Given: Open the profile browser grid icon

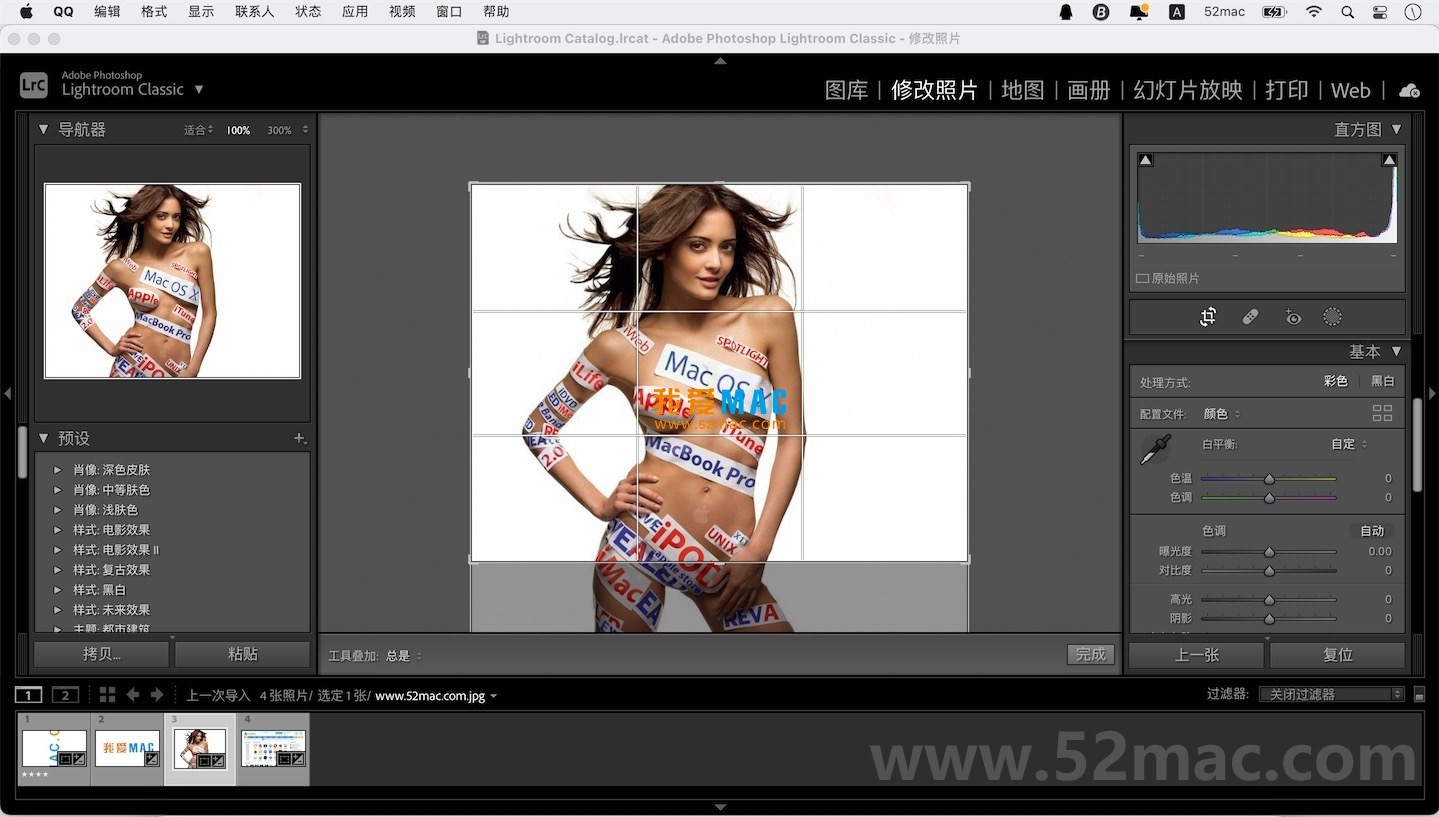Looking at the screenshot, I should (1382, 413).
